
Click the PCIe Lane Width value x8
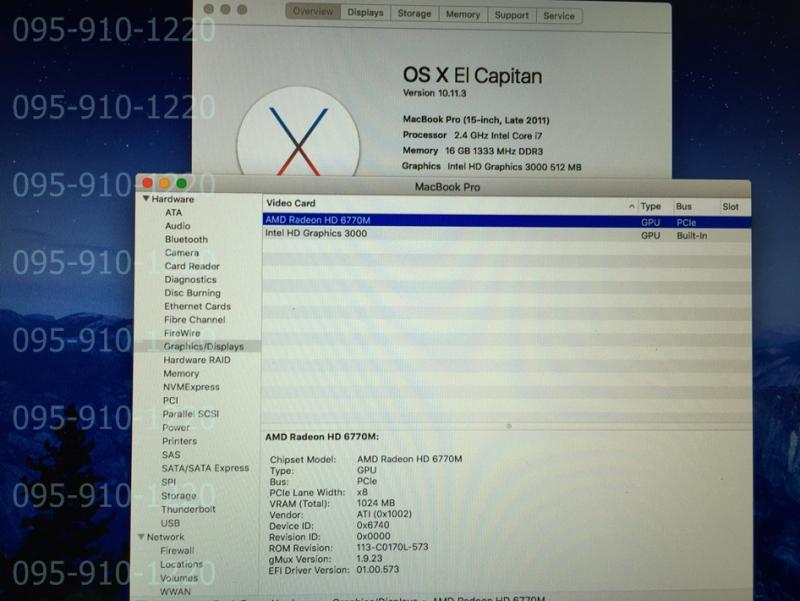point(362,492)
